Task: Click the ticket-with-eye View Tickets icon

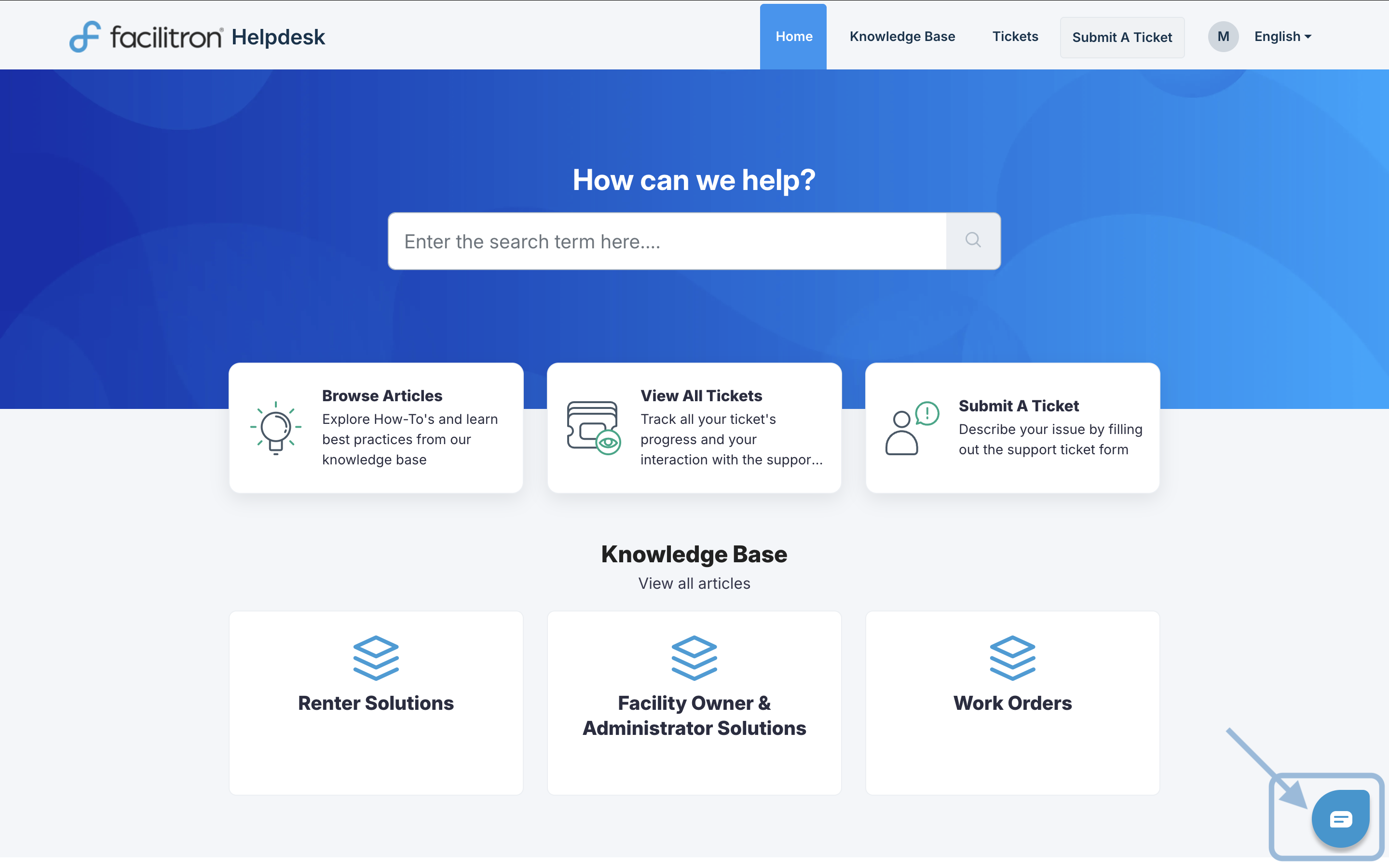Action: pos(594,428)
